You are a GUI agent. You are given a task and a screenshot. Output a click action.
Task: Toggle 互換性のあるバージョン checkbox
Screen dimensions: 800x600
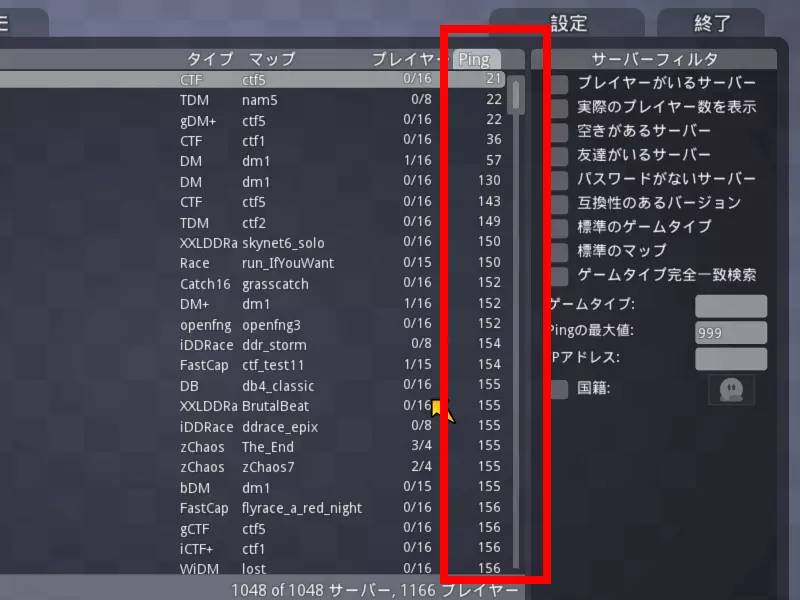click(x=560, y=204)
